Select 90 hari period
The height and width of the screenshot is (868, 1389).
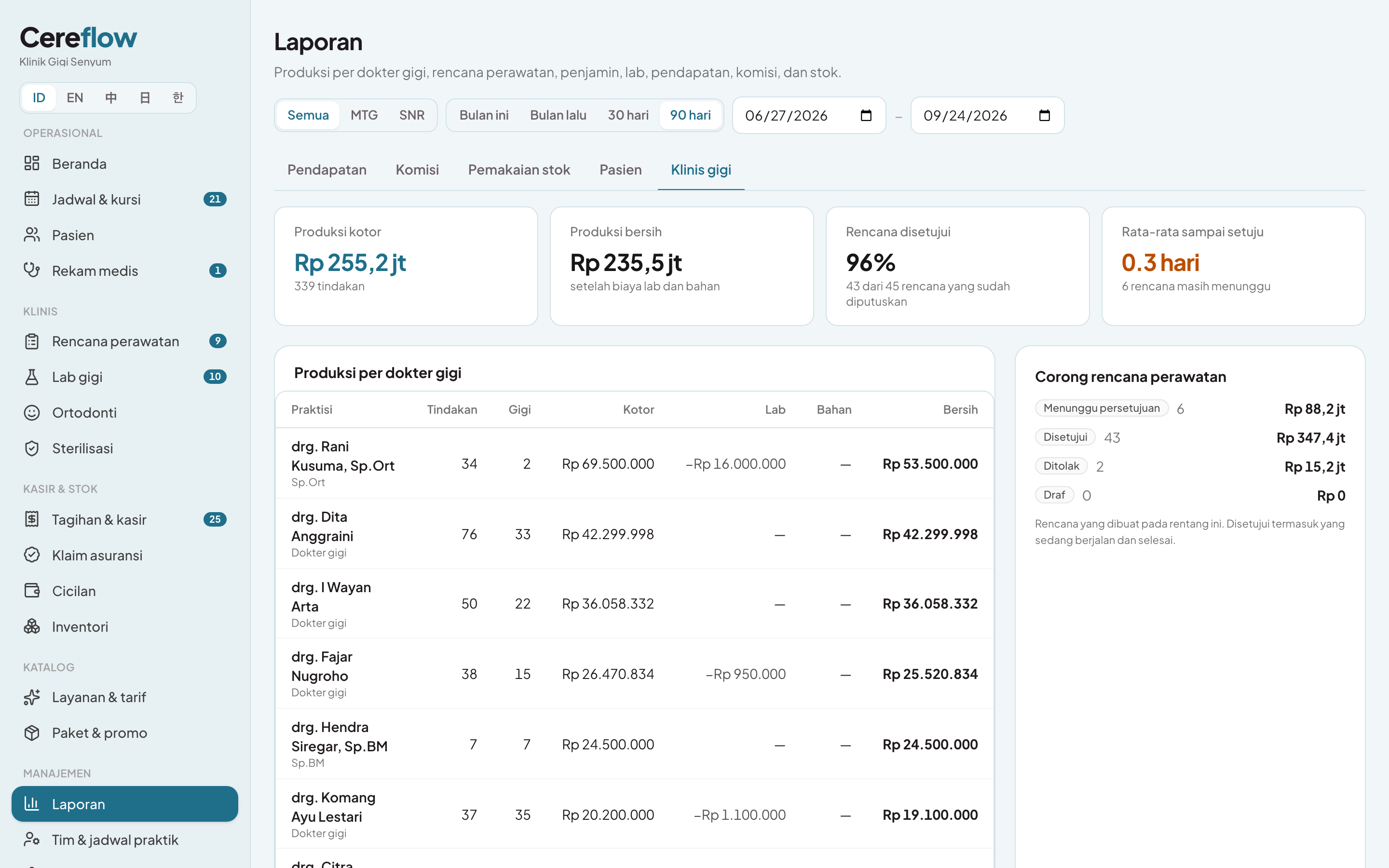691,115
